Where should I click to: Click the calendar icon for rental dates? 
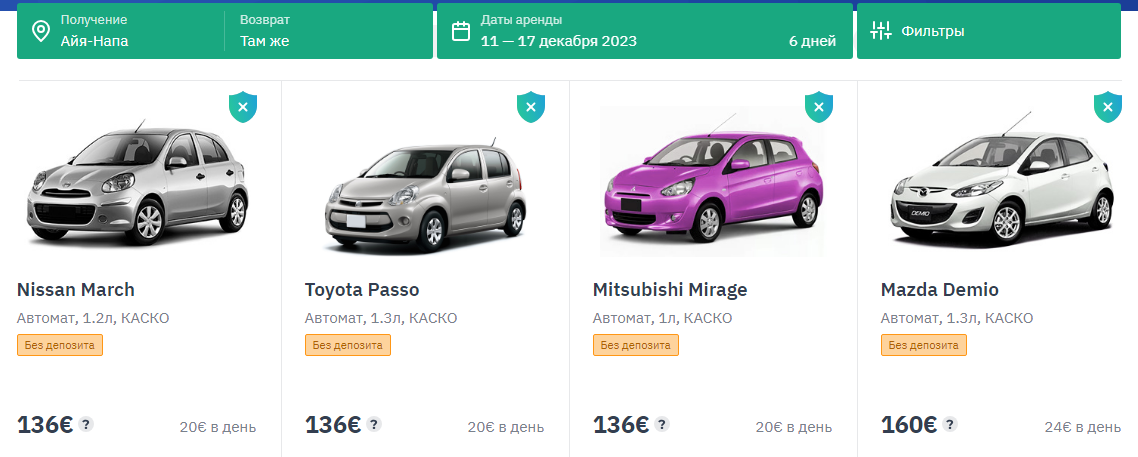pyautogui.click(x=461, y=31)
